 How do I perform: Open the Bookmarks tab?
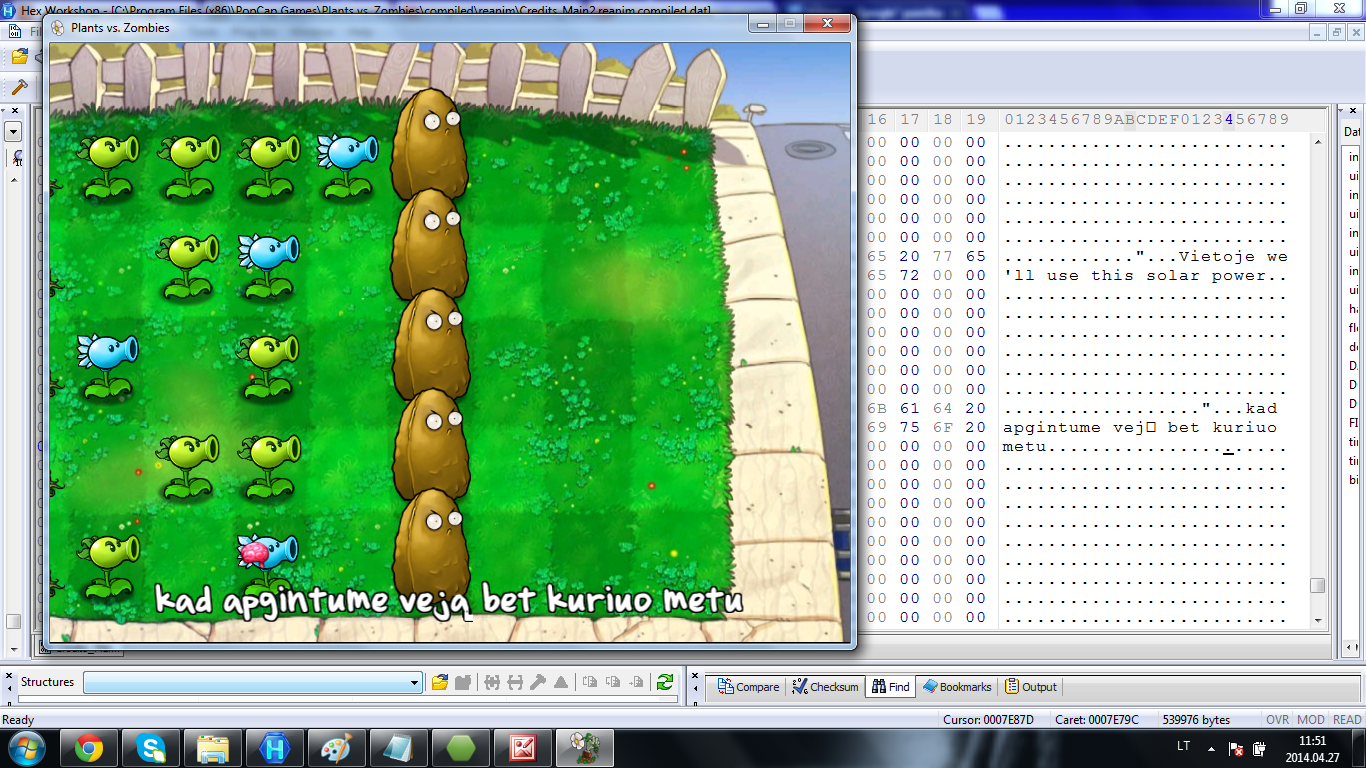(957, 687)
